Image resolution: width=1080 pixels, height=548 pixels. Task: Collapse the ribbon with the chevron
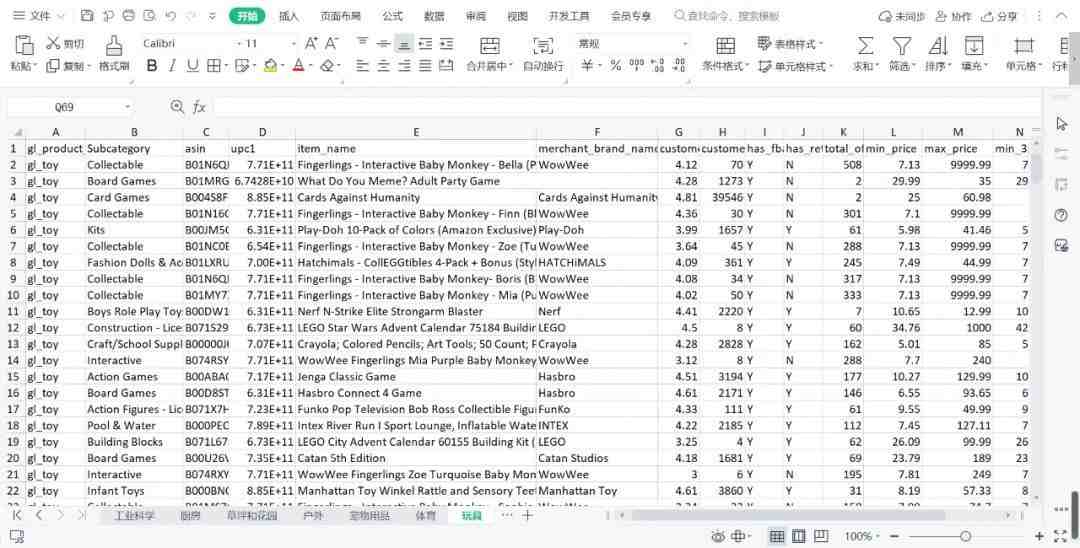click(x=1061, y=16)
